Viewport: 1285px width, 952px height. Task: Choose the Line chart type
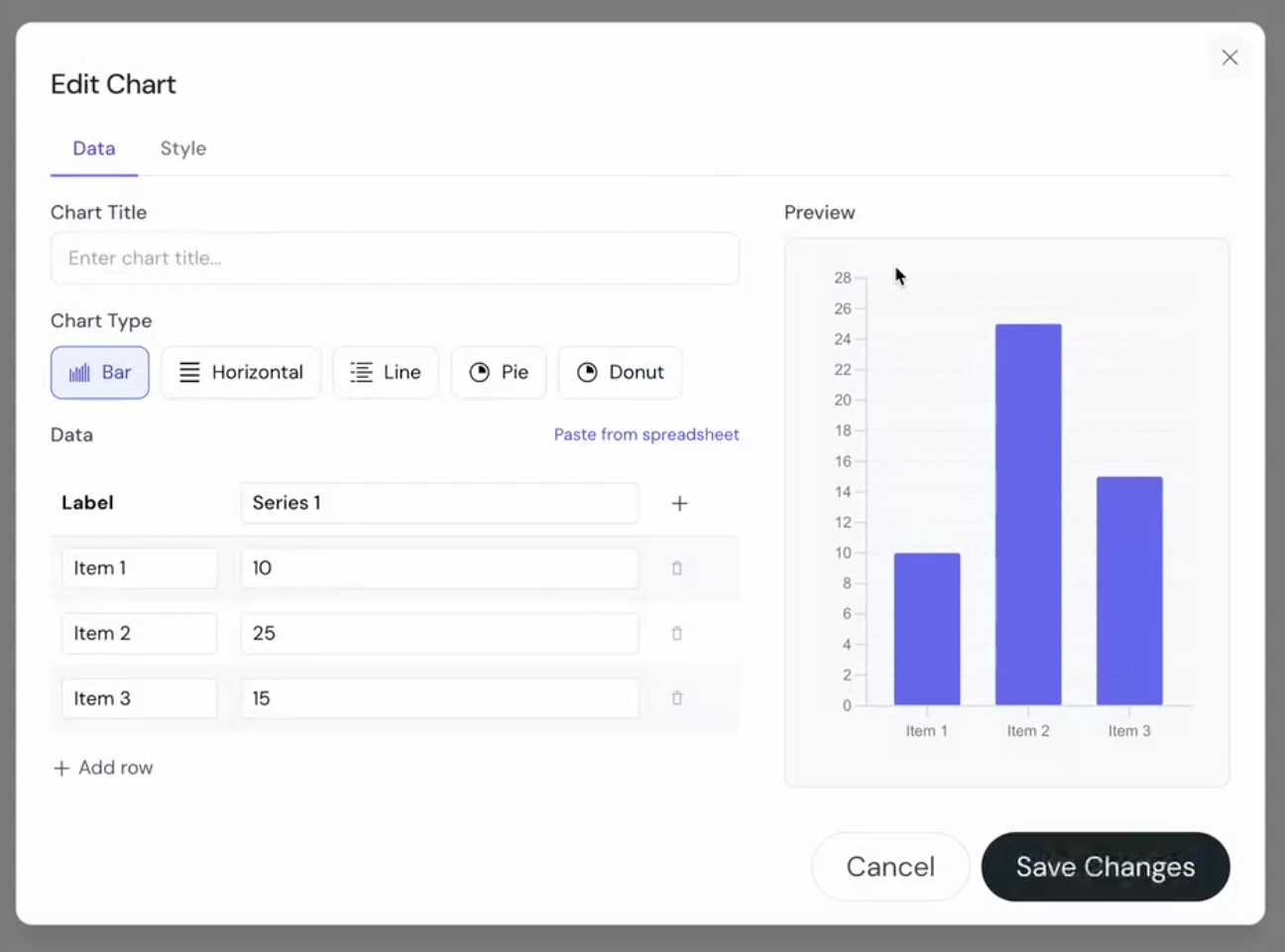[x=386, y=373]
